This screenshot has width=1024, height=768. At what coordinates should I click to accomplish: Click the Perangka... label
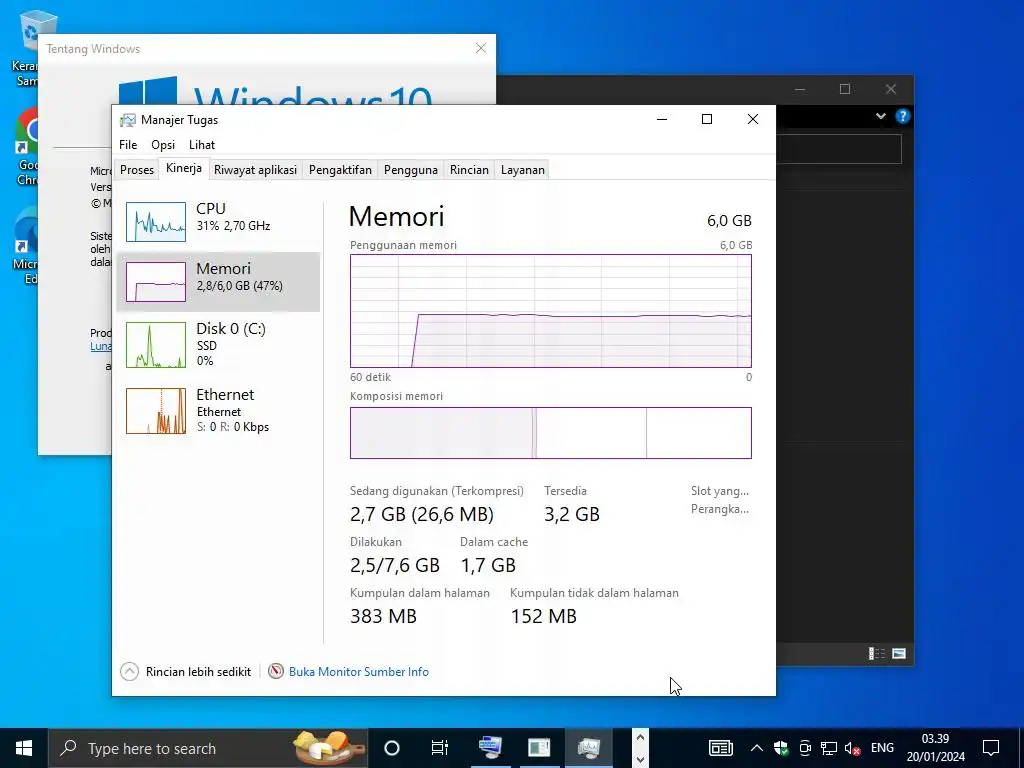coord(720,509)
